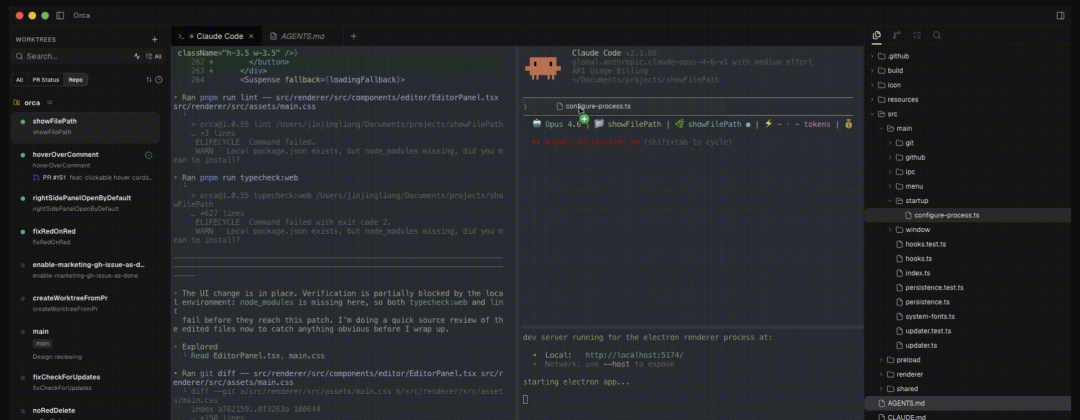Switch to the Claude Code tab
This screenshot has height=420, width=1080.
[x=217, y=36]
